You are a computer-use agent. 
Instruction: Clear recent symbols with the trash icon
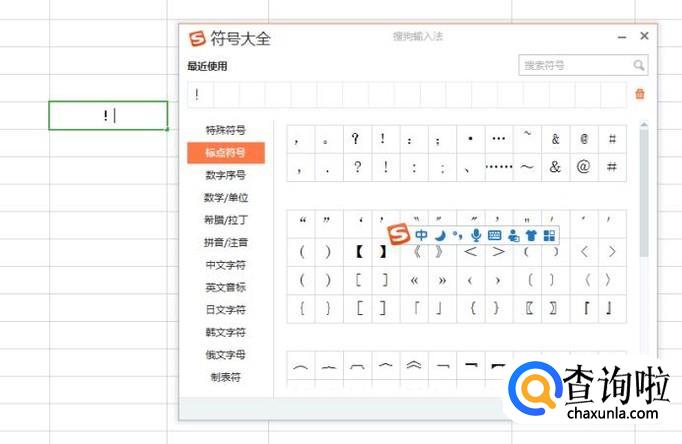[640, 94]
